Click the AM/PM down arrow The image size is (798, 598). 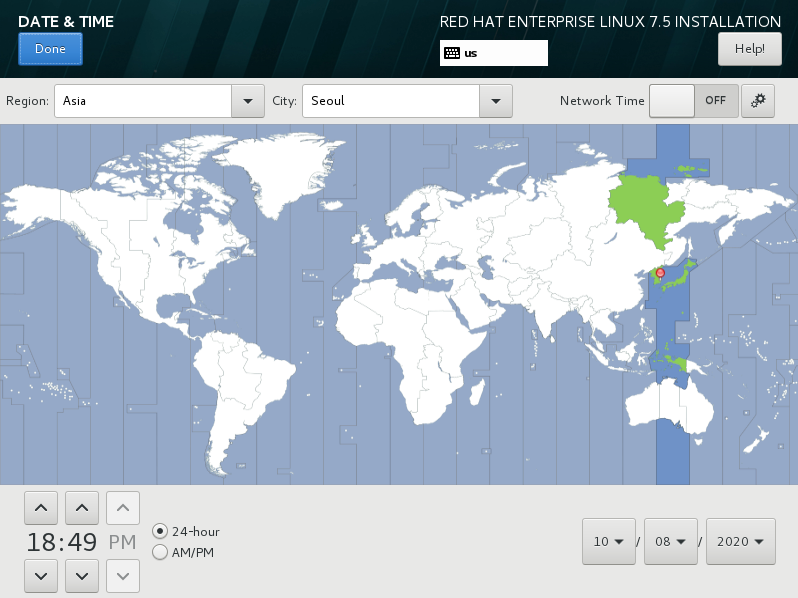[x=123, y=576]
